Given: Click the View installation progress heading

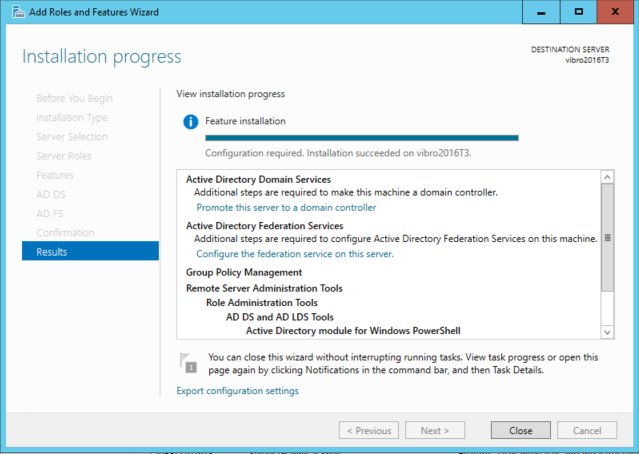Looking at the screenshot, I should tap(231, 94).
